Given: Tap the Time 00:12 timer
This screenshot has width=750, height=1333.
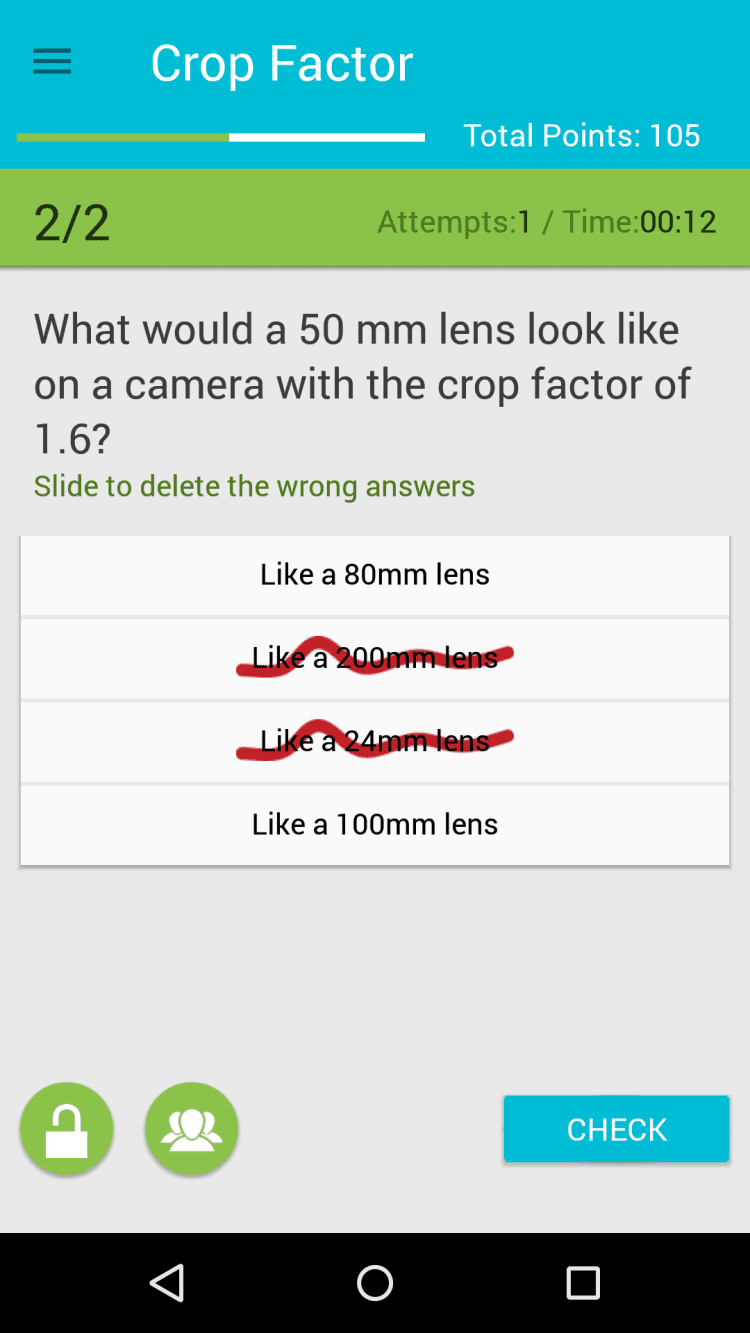Looking at the screenshot, I should [x=640, y=222].
